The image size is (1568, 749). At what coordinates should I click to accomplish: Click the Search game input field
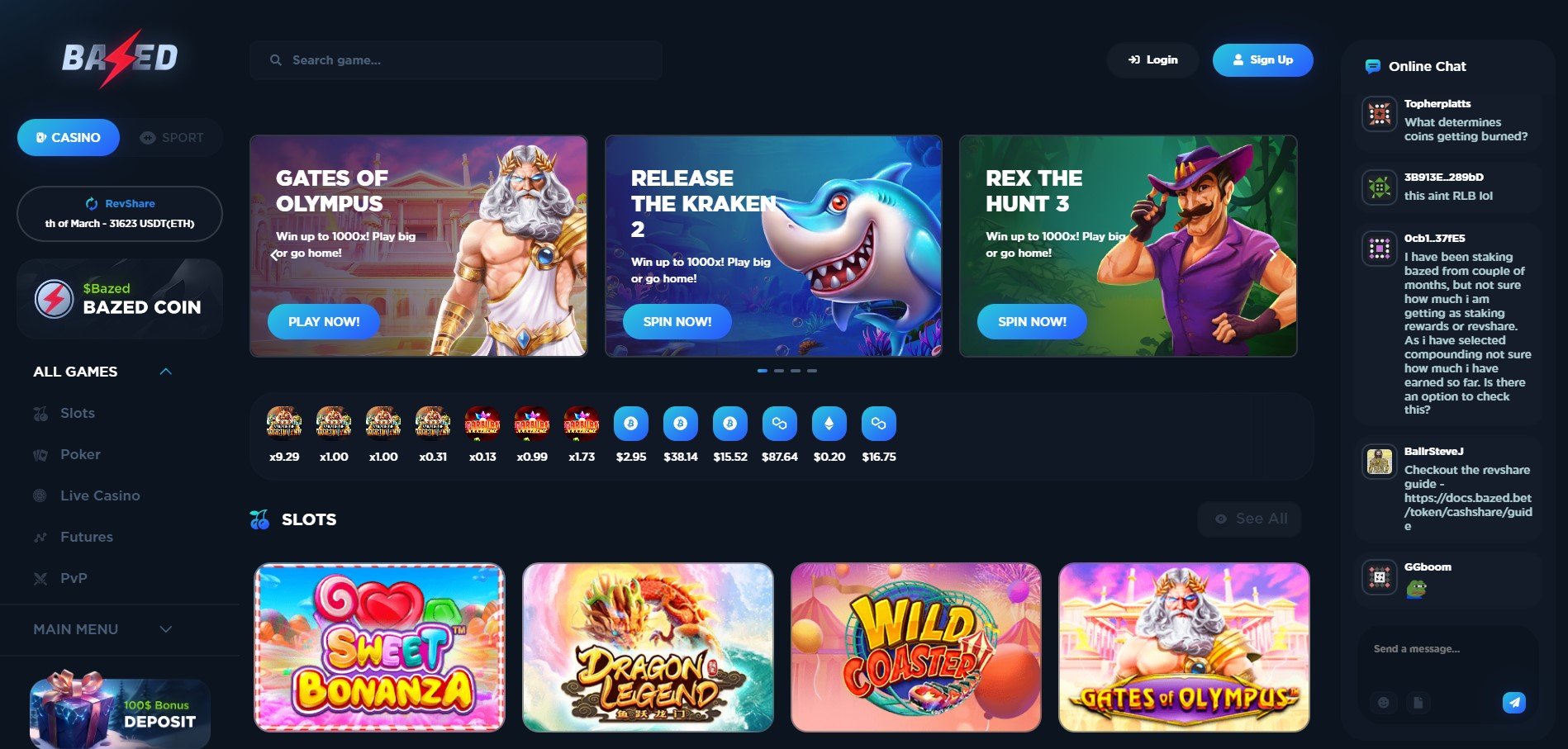point(456,60)
